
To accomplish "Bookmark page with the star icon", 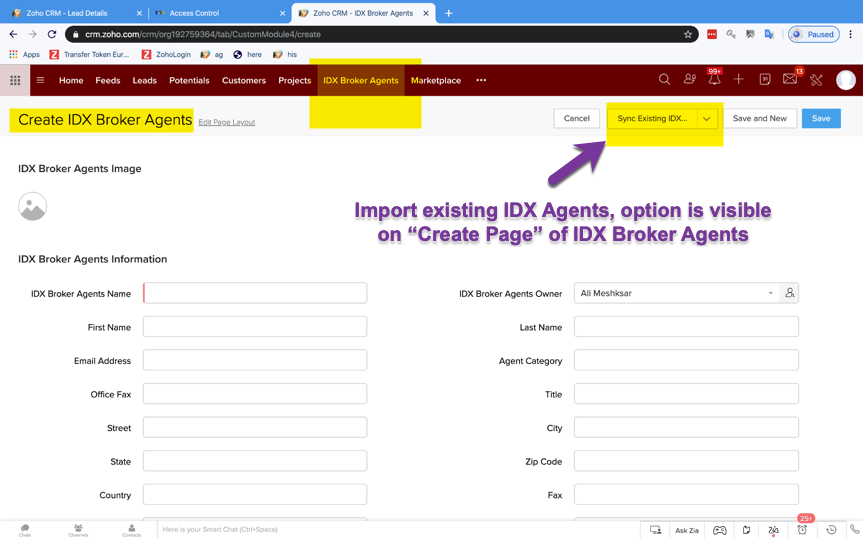I will pos(688,34).
